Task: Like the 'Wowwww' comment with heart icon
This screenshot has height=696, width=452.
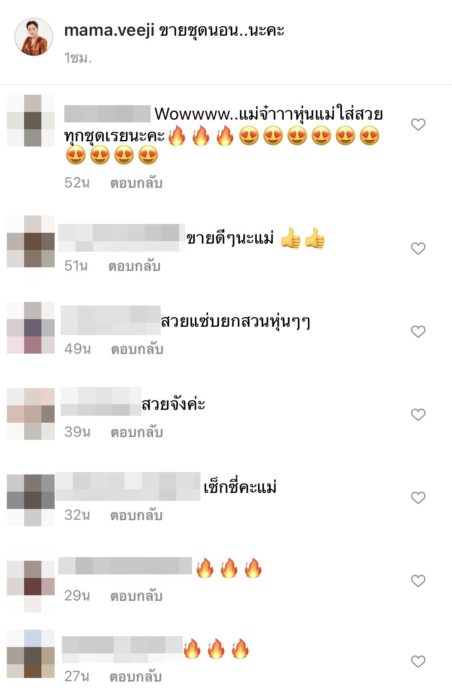Action: 418,124
